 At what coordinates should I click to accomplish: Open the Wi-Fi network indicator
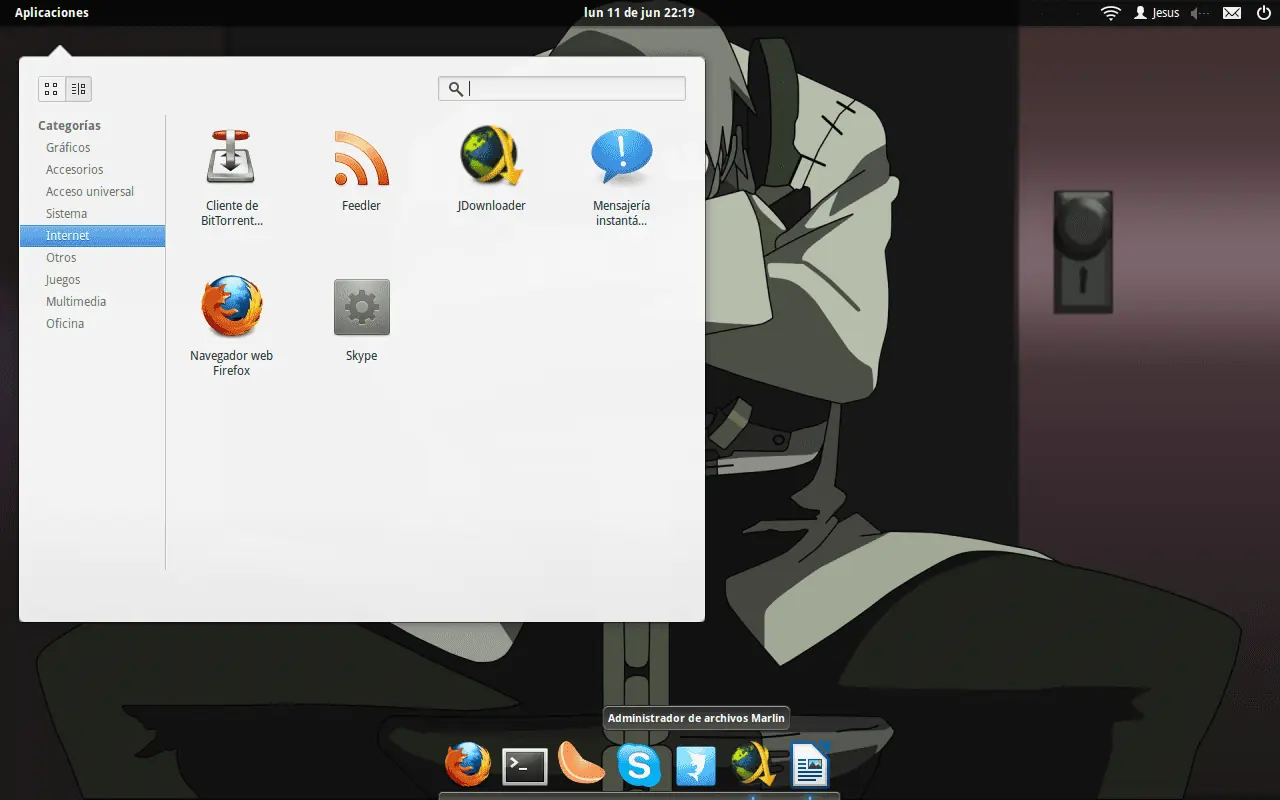(1110, 13)
